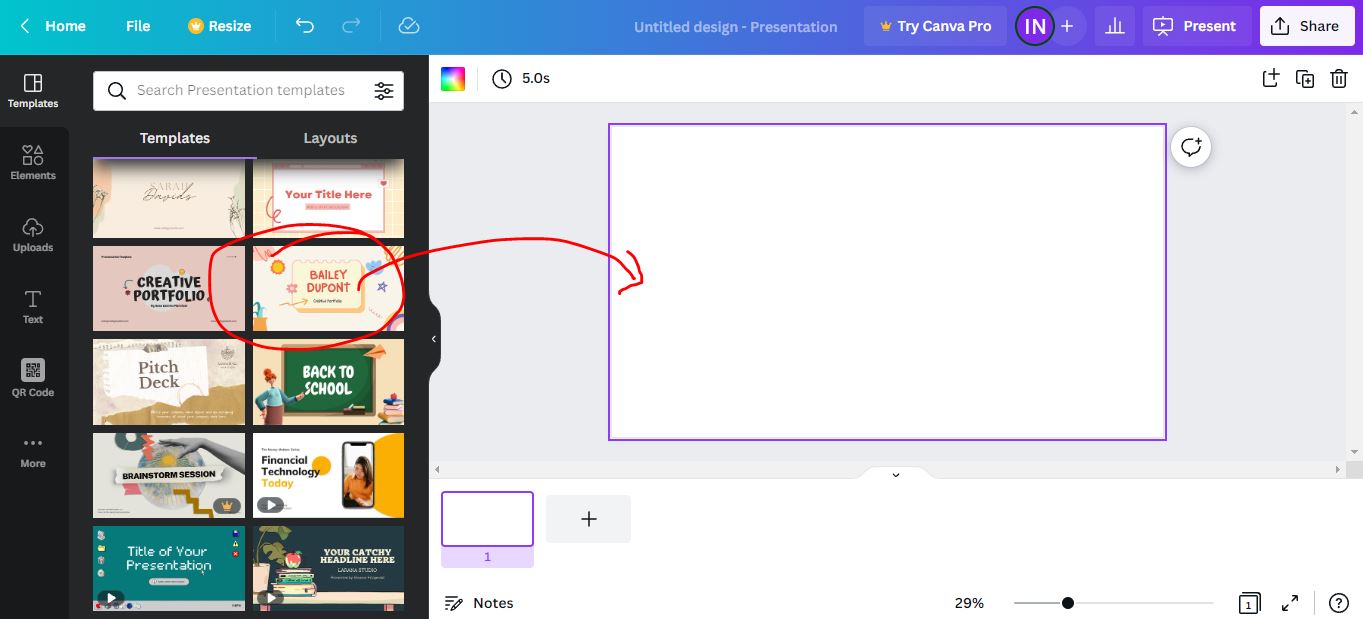Viewport: 1363px width, 619px height.
Task: Open the background color swatch picker
Action: tap(452, 78)
